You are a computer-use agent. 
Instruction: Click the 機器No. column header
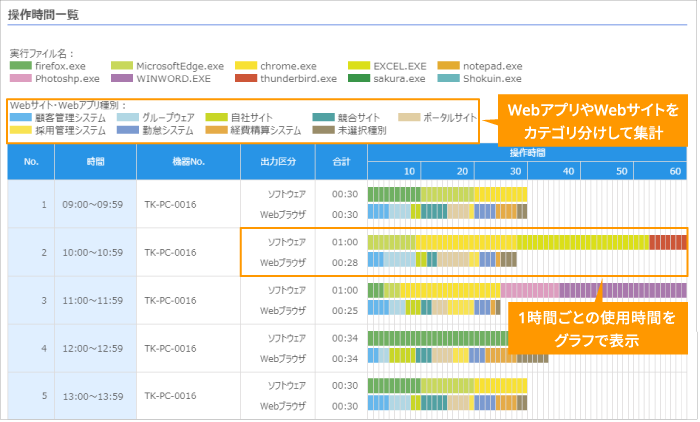[188, 162]
